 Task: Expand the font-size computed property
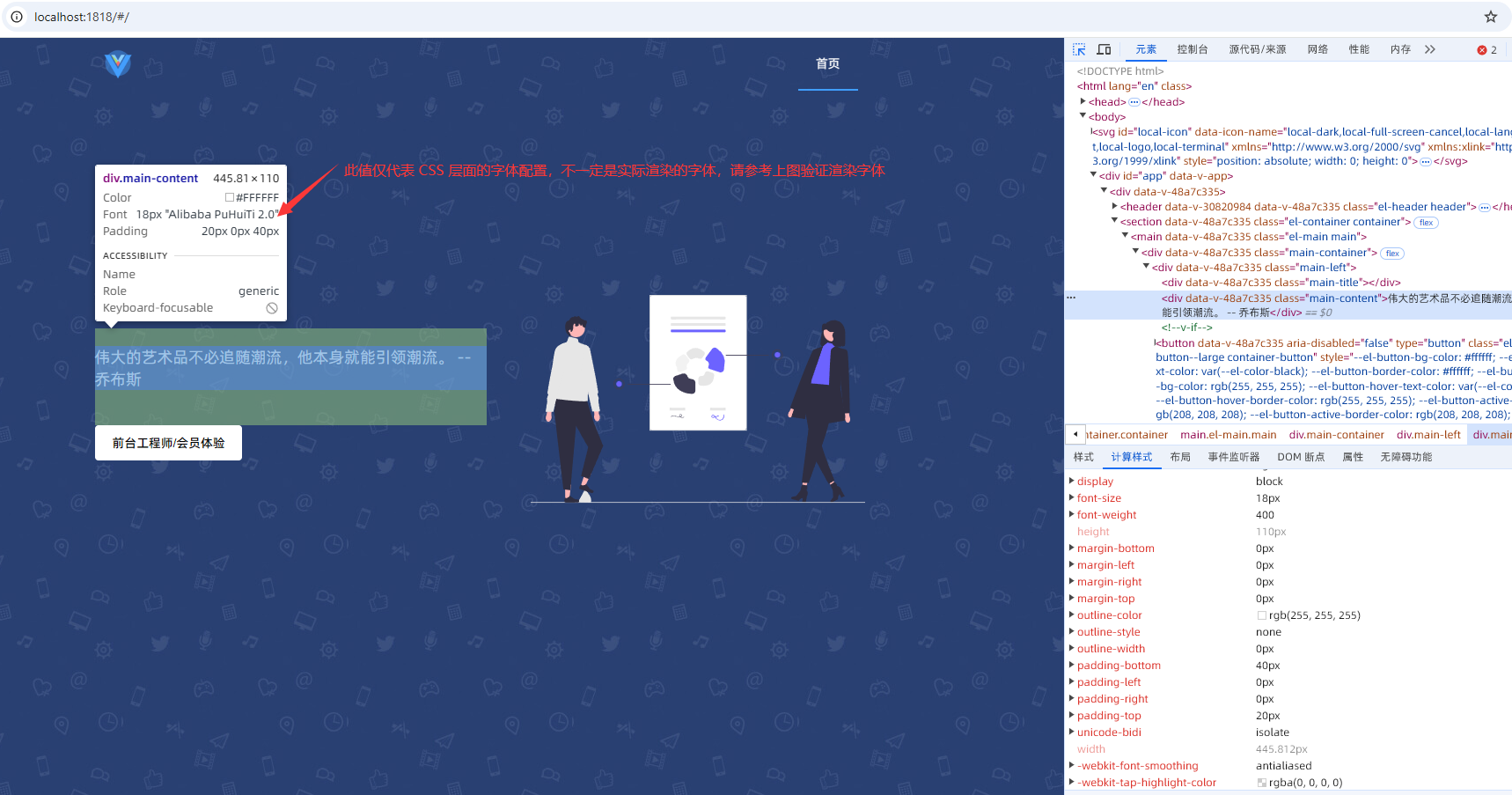1071,497
